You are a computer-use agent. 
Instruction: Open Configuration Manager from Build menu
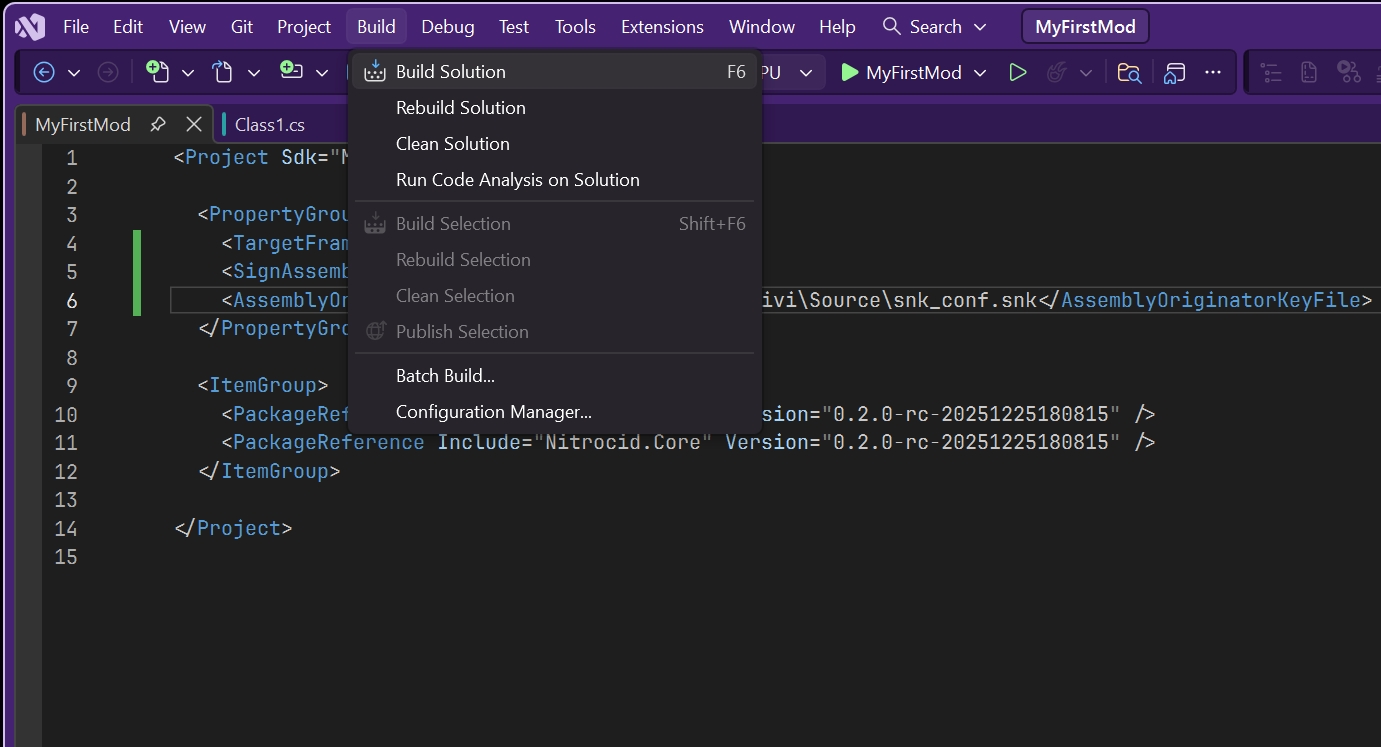[493, 412]
